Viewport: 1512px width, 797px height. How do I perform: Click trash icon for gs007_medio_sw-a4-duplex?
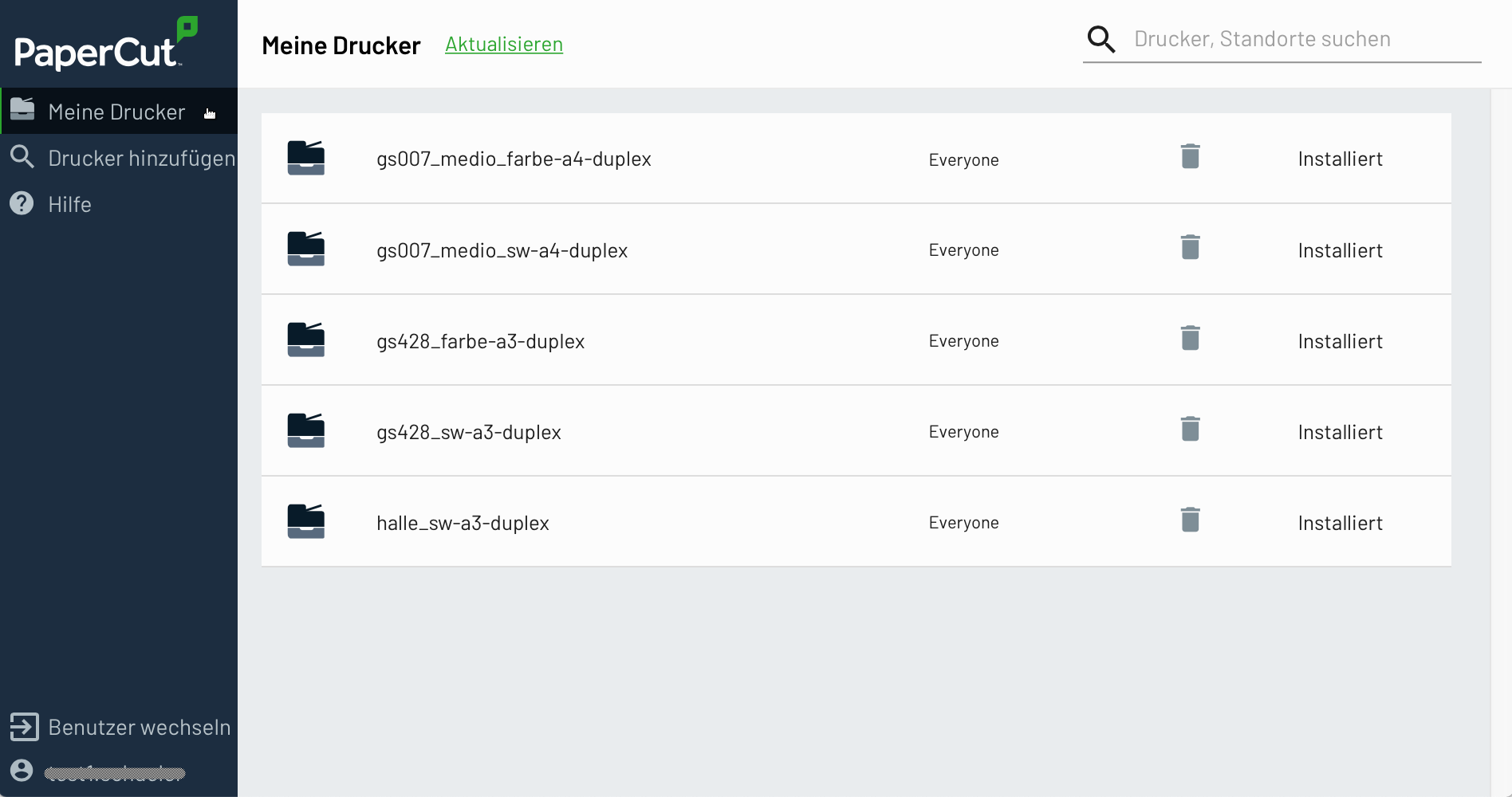[1190, 248]
